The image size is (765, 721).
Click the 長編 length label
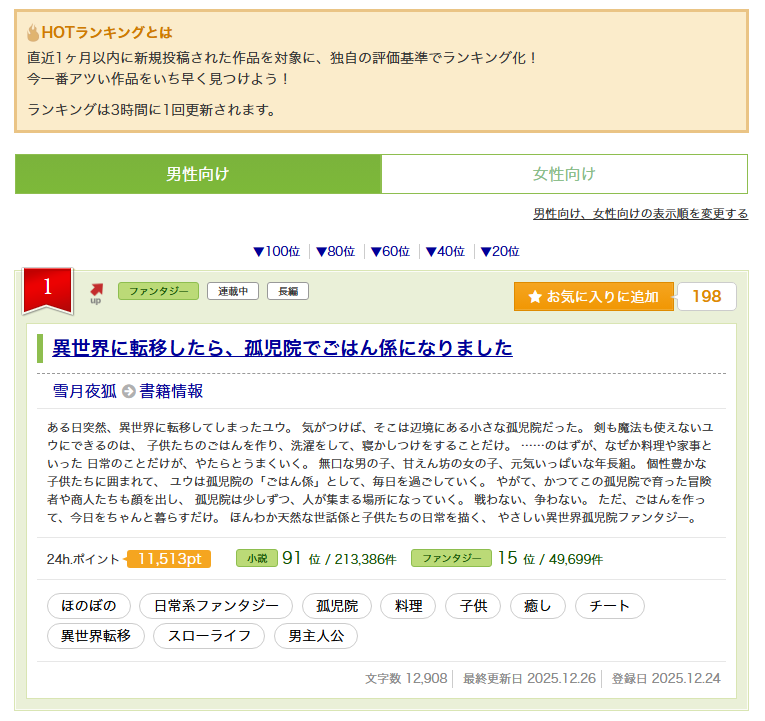288,291
